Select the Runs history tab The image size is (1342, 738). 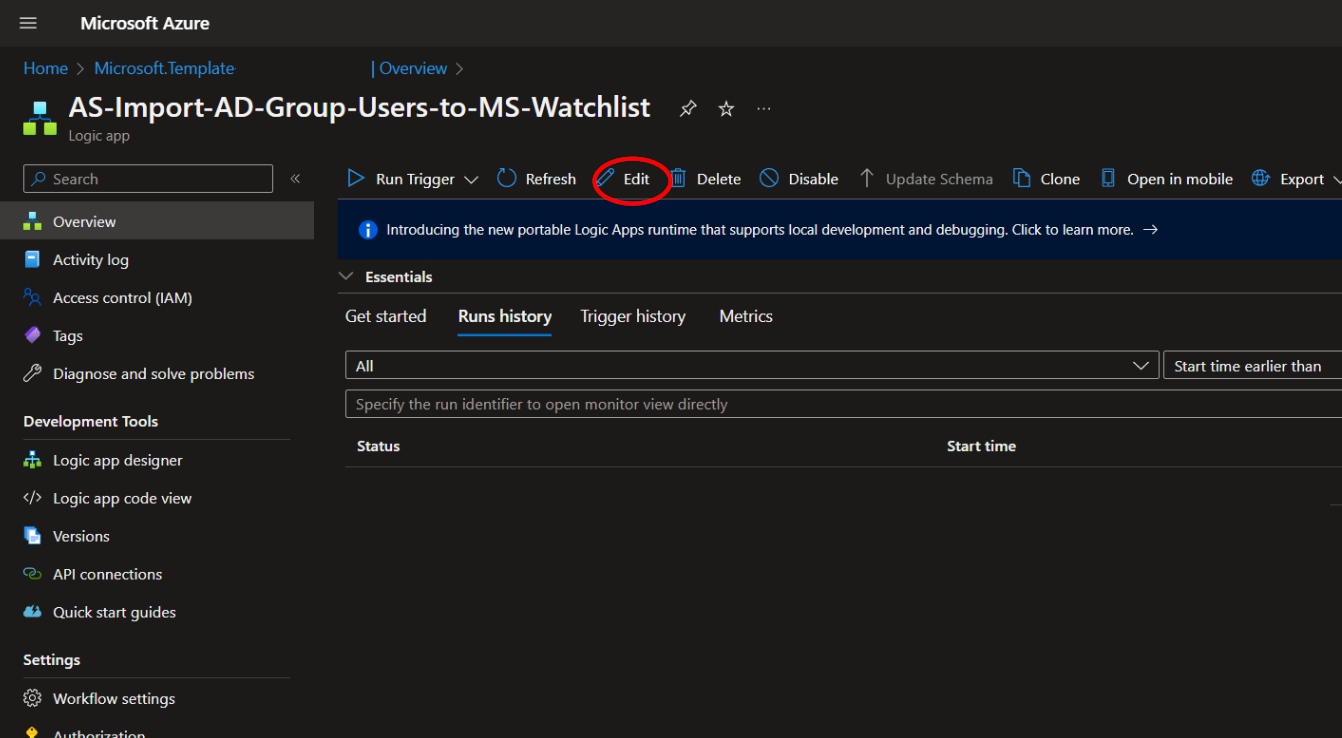505,316
